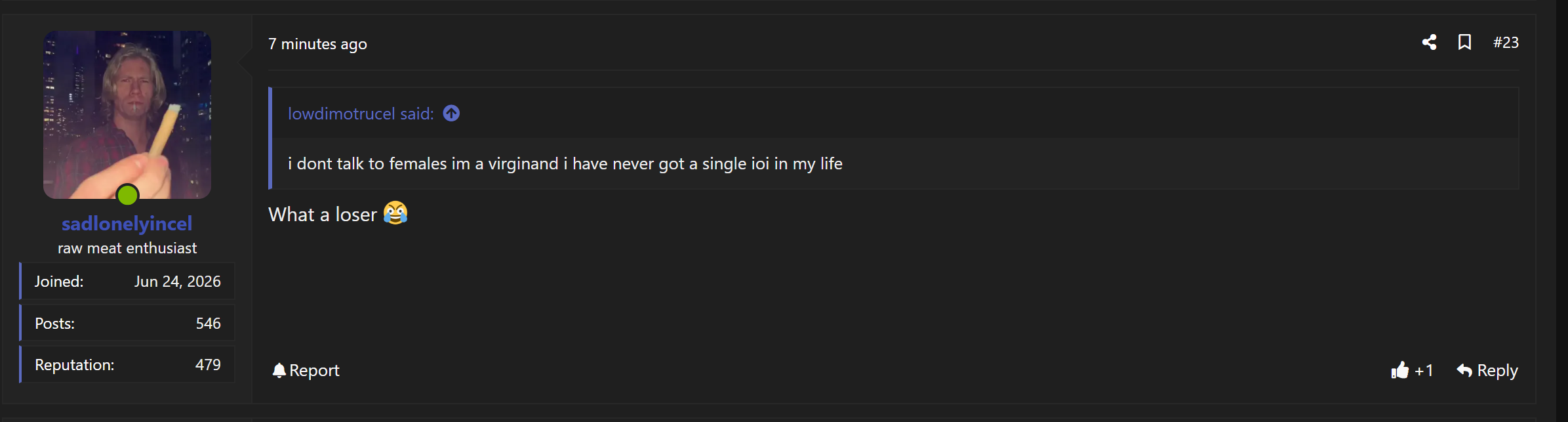
Task: Jump to quoted post via up-arrow icon
Action: click(451, 114)
